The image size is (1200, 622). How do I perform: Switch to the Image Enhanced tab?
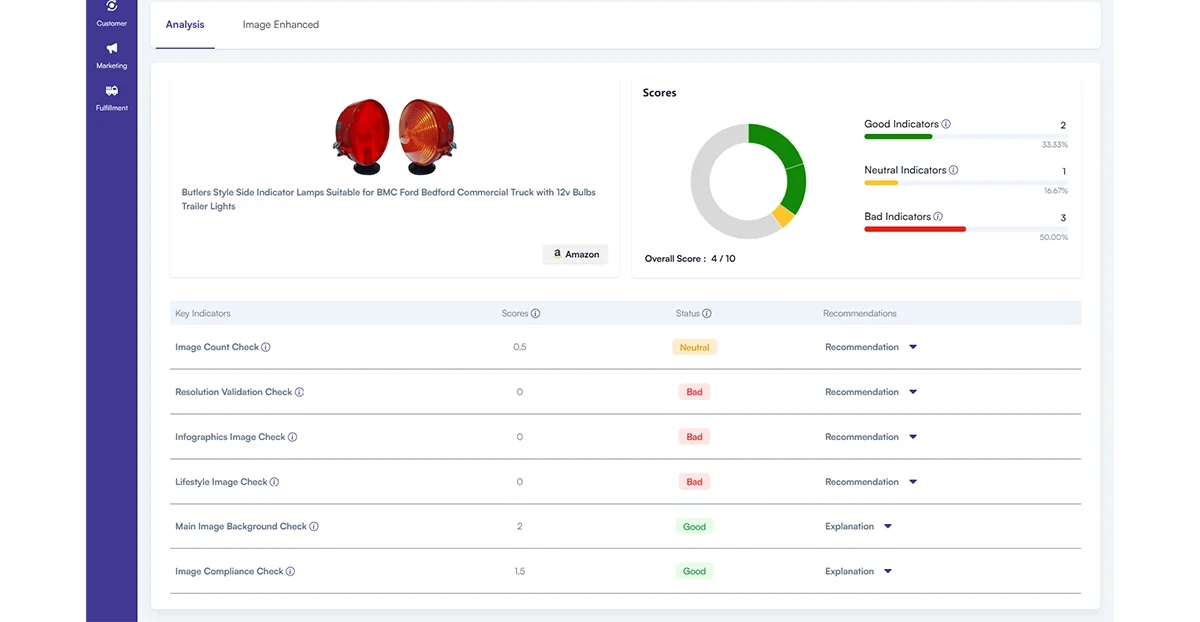point(281,25)
